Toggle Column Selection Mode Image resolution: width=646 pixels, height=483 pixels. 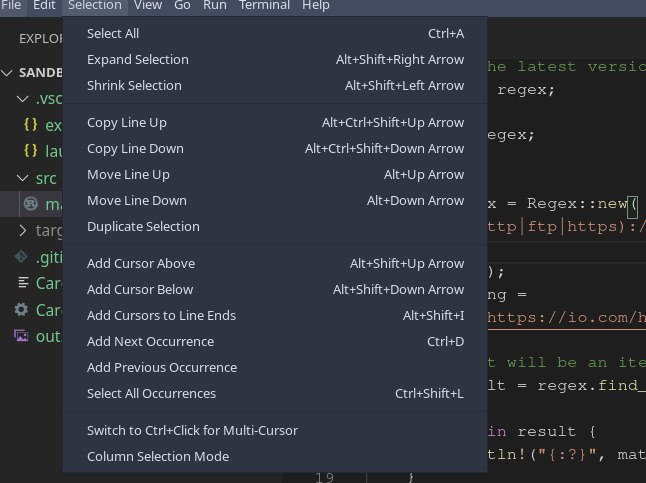point(275,457)
